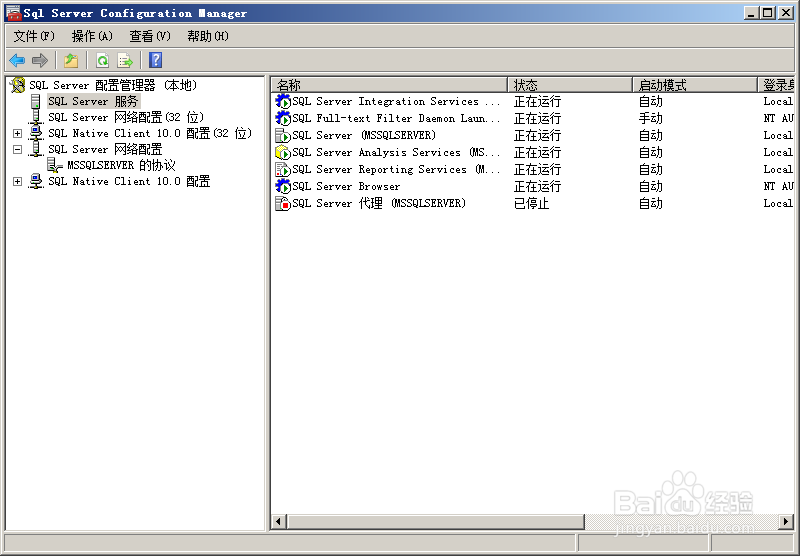Click the partly visible 登录身份 column header
Viewport: 800px width, 556px height.
[x=777, y=85]
